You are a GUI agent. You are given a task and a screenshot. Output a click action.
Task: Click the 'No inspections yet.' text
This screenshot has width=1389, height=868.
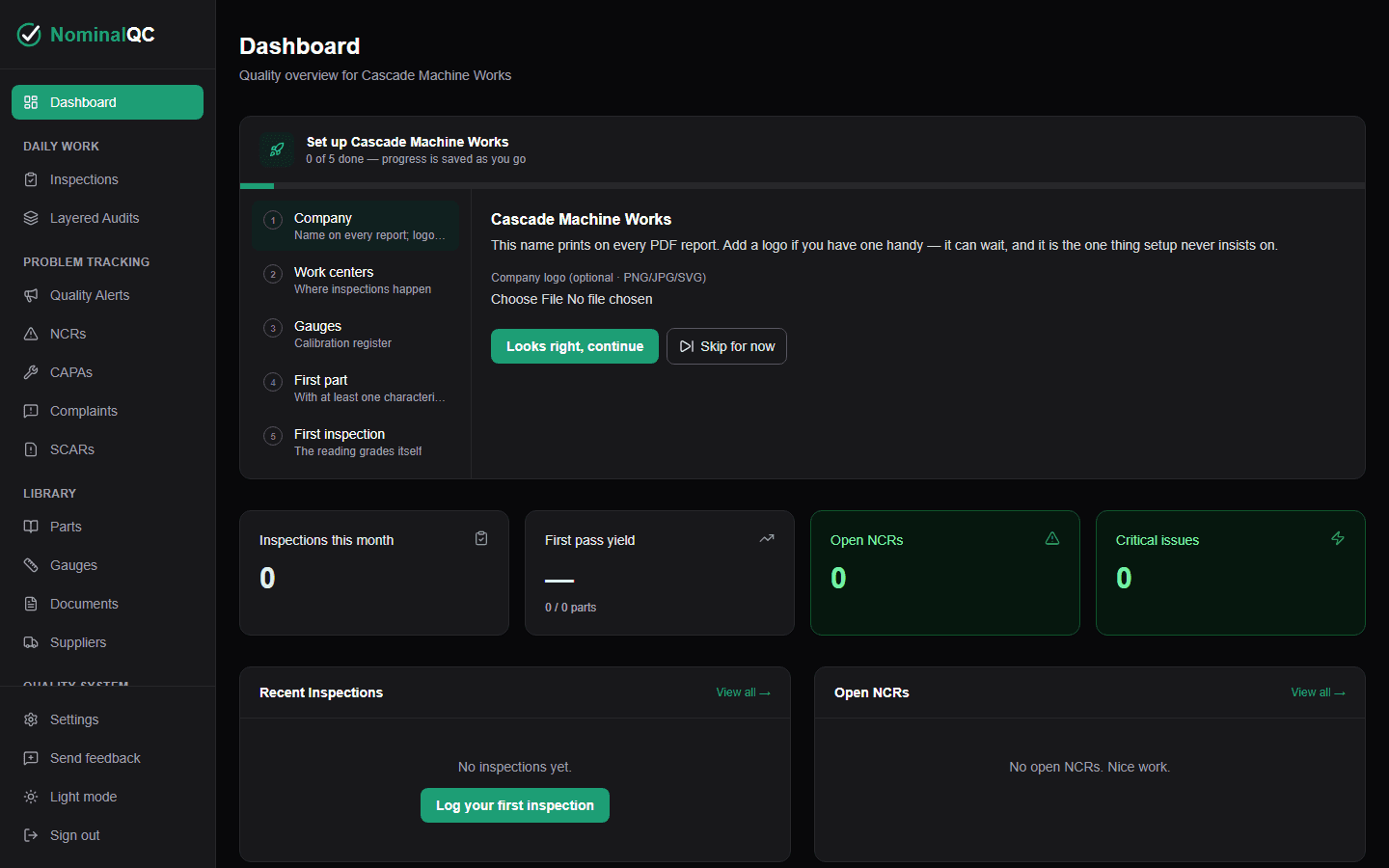(x=515, y=767)
